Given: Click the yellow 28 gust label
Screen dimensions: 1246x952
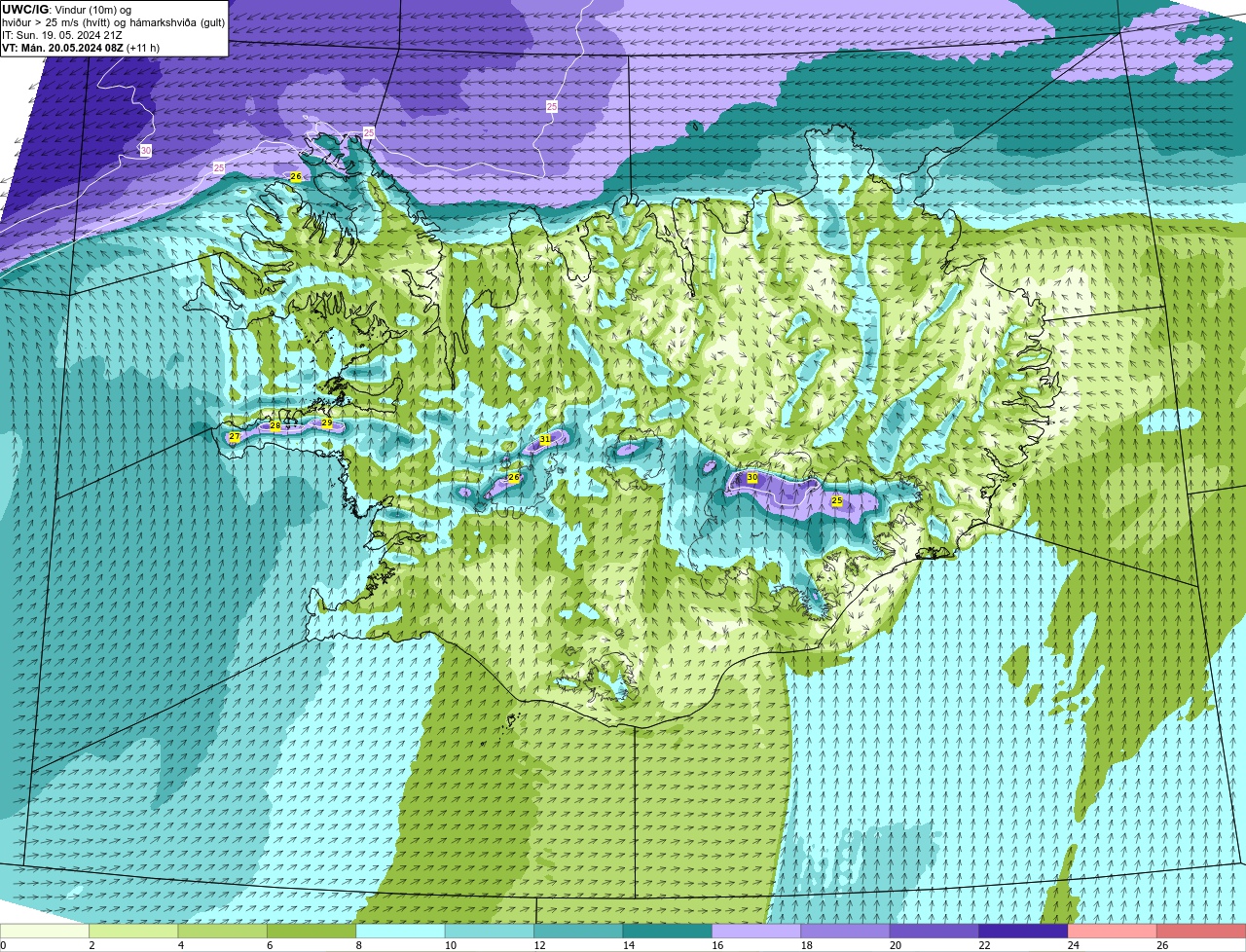Looking at the screenshot, I should pos(275,426).
